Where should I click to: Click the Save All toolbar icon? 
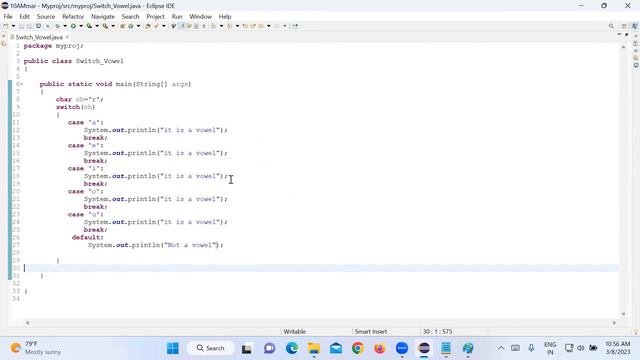tap(29, 26)
